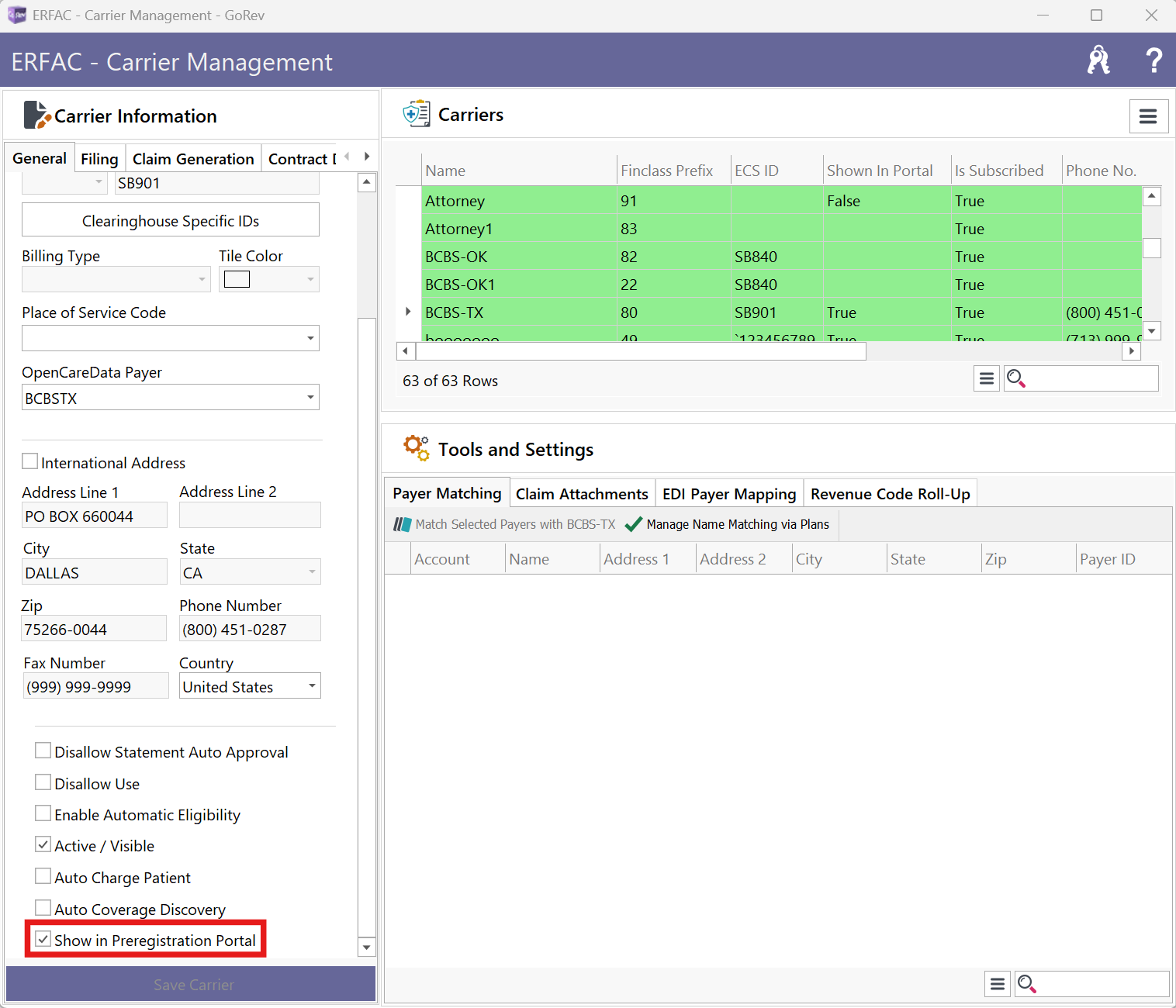This screenshot has height=1008, width=1176.
Task: Click the Carriers grid horizontal scrollbar
Action: click(x=641, y=351)
